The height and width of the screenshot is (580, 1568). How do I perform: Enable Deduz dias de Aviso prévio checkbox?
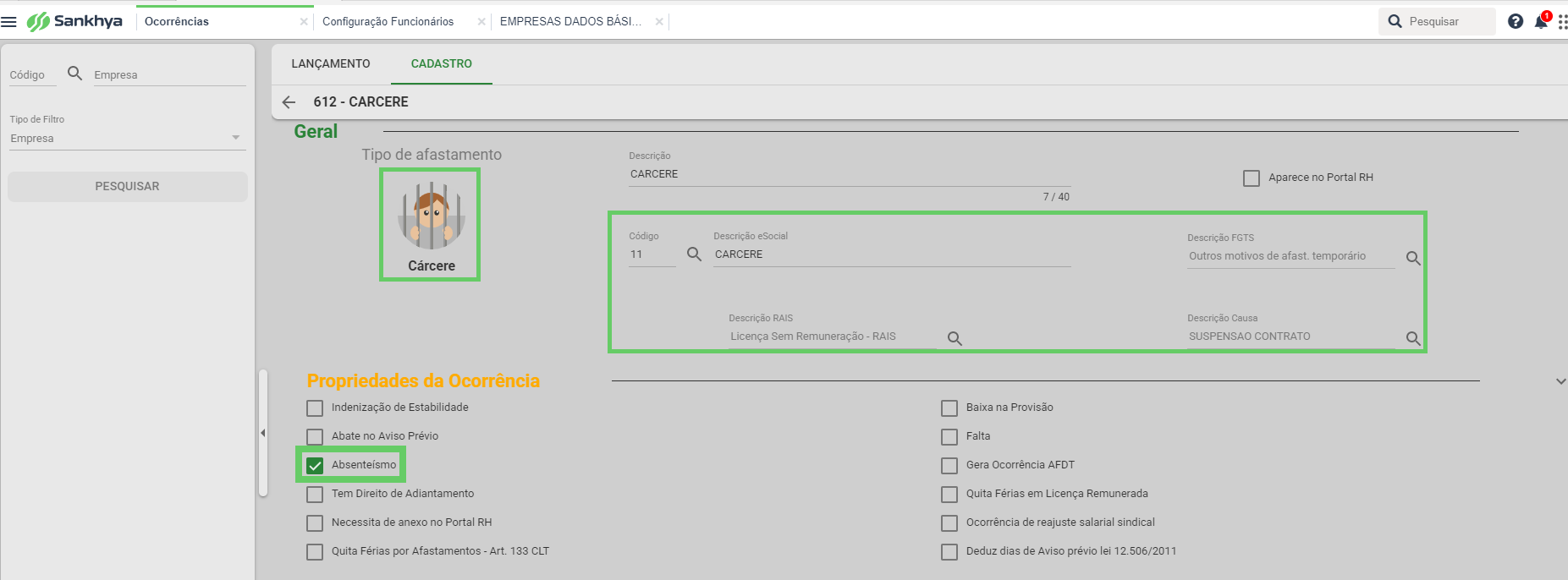coord(949,552)
